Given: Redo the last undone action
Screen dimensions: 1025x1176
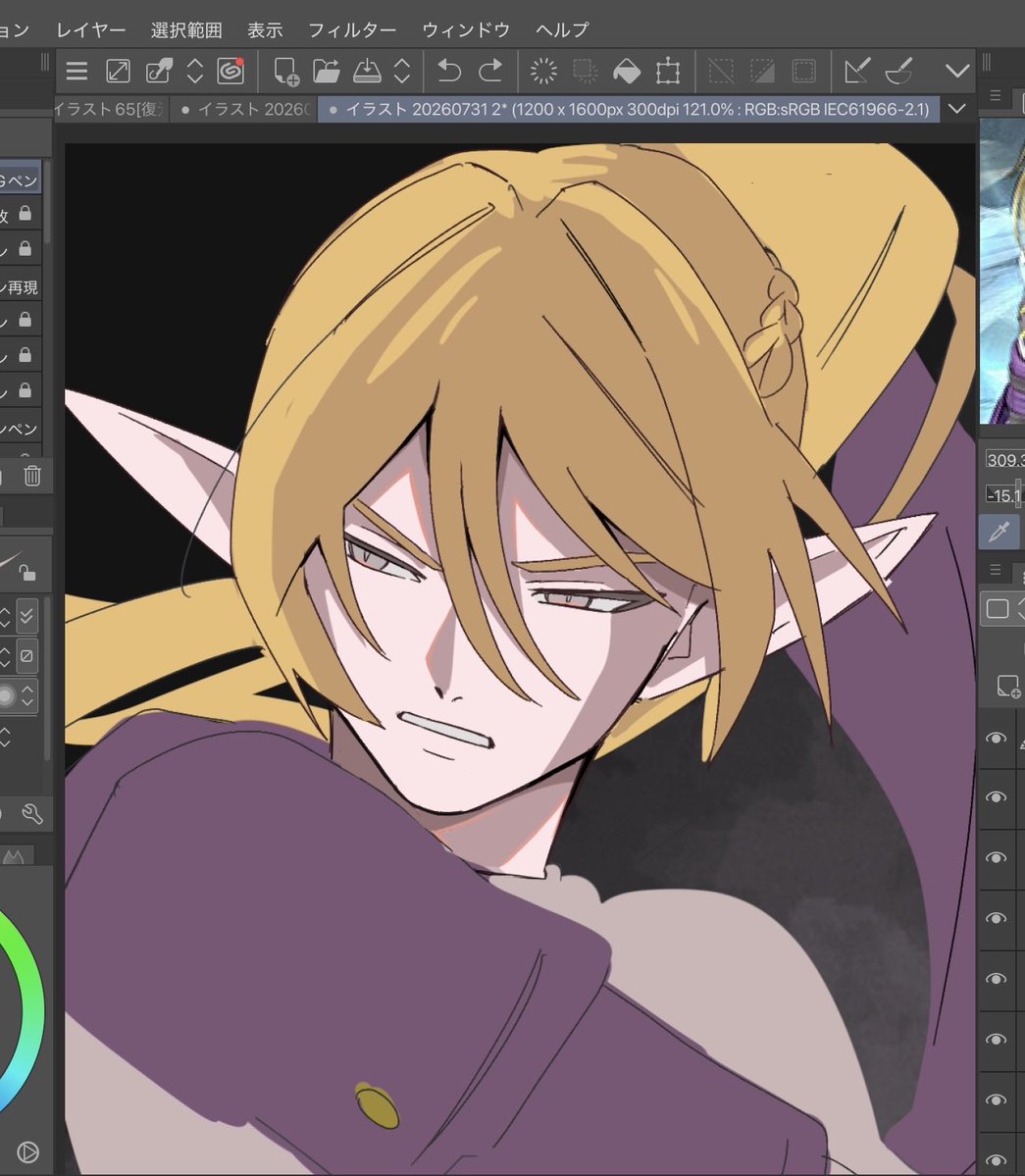Looking at the screenshot, I should (490, 72).
